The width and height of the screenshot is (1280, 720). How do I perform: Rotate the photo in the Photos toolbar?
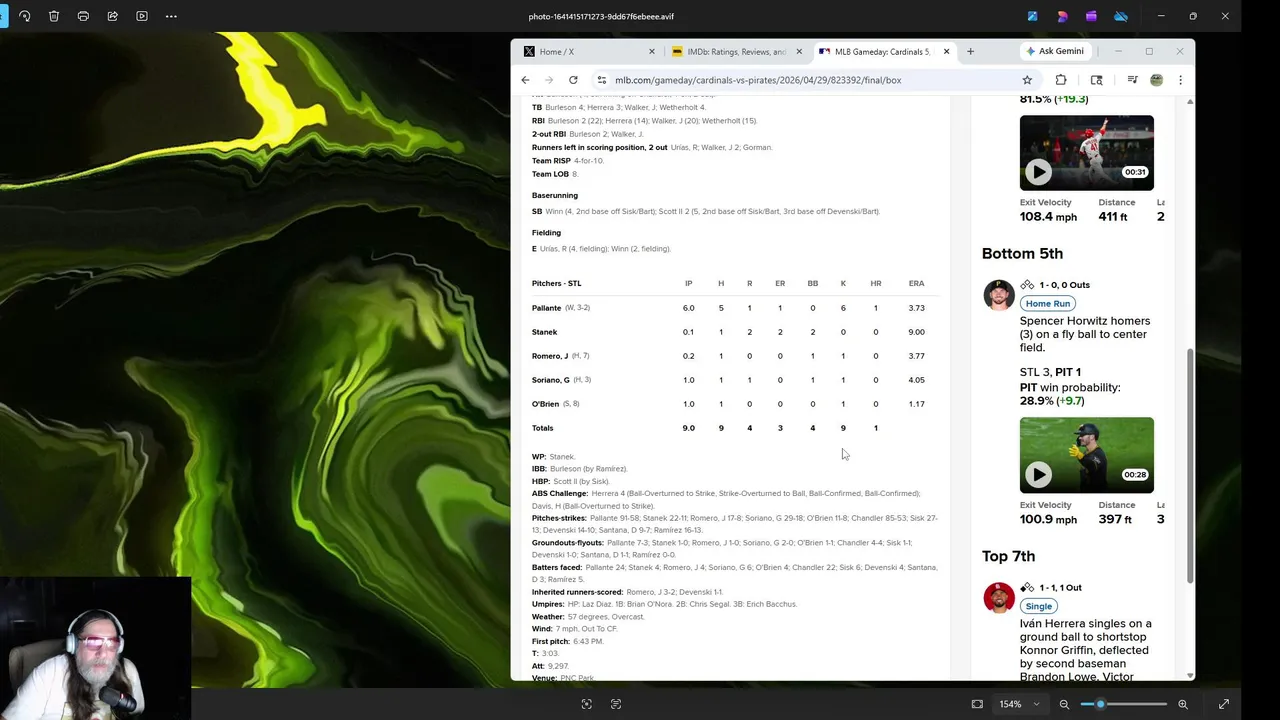(25, 16)
